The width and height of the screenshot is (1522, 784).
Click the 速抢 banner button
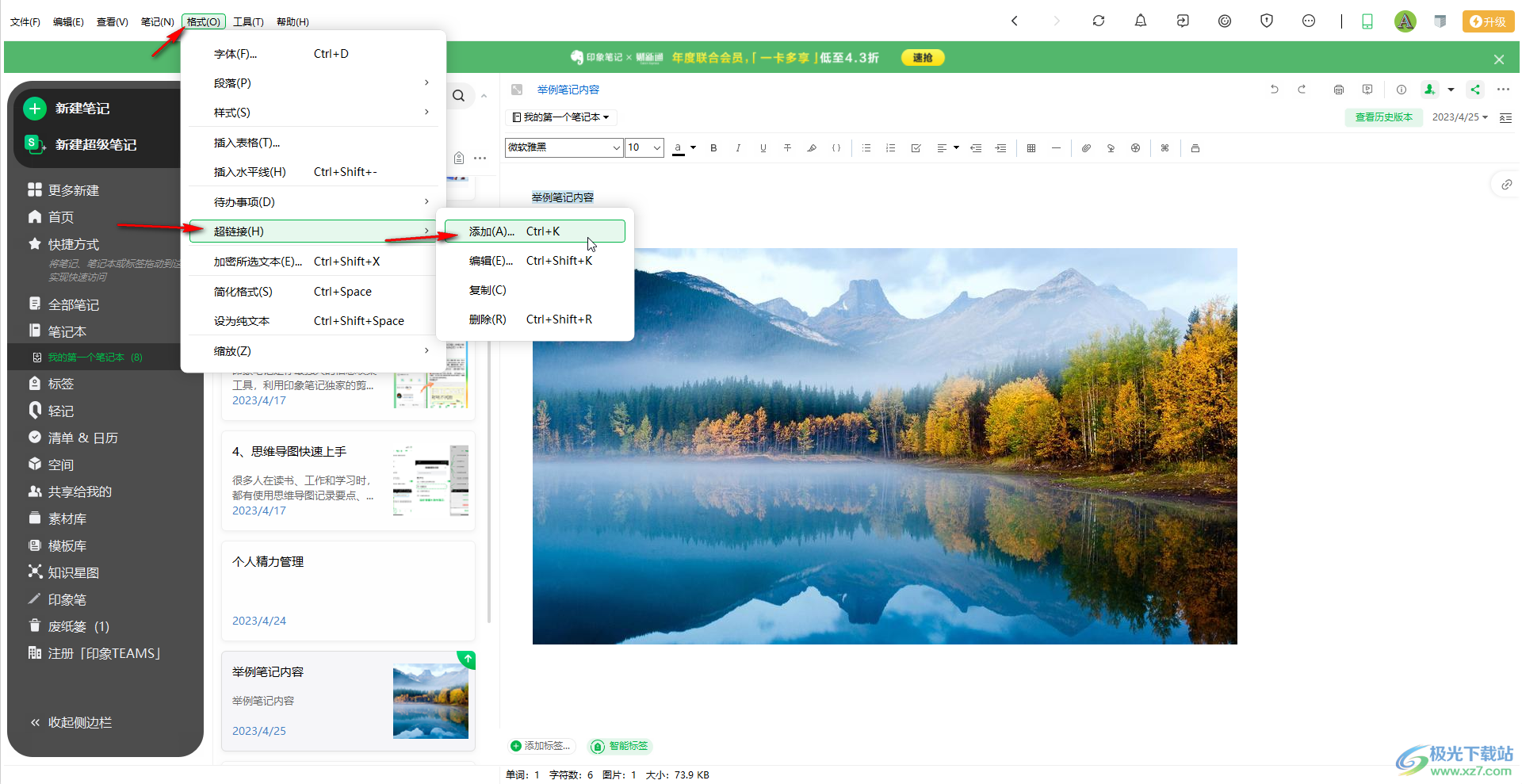tap(923, 58)
